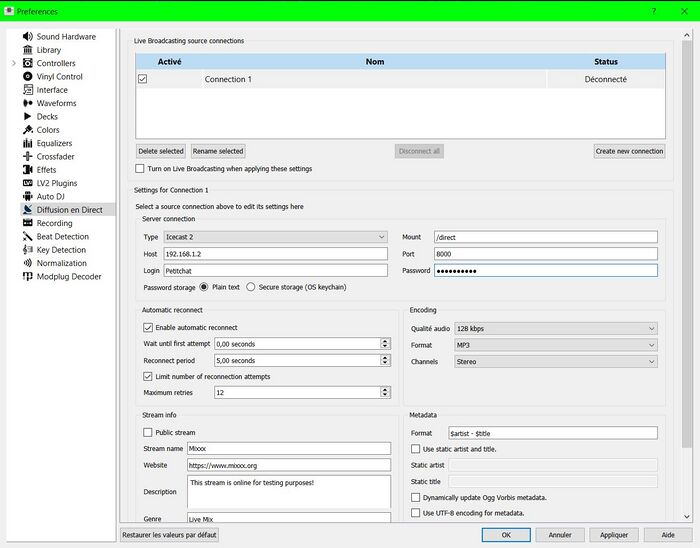Check the Public stream checkbox
Image resolution: width=700 pixels, height=548 pixels.
tap(148, 432)
